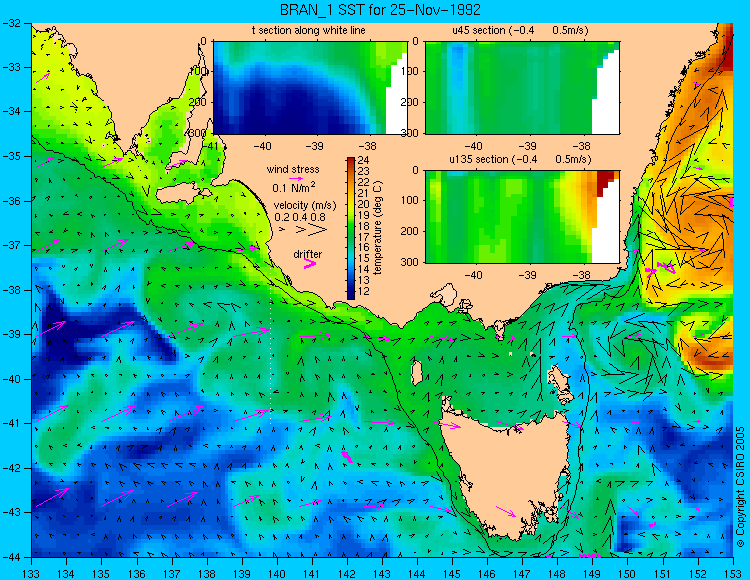
Task: Click the latitude axis label "-43"
Action: pyautogui.click(x=12, y=512)
